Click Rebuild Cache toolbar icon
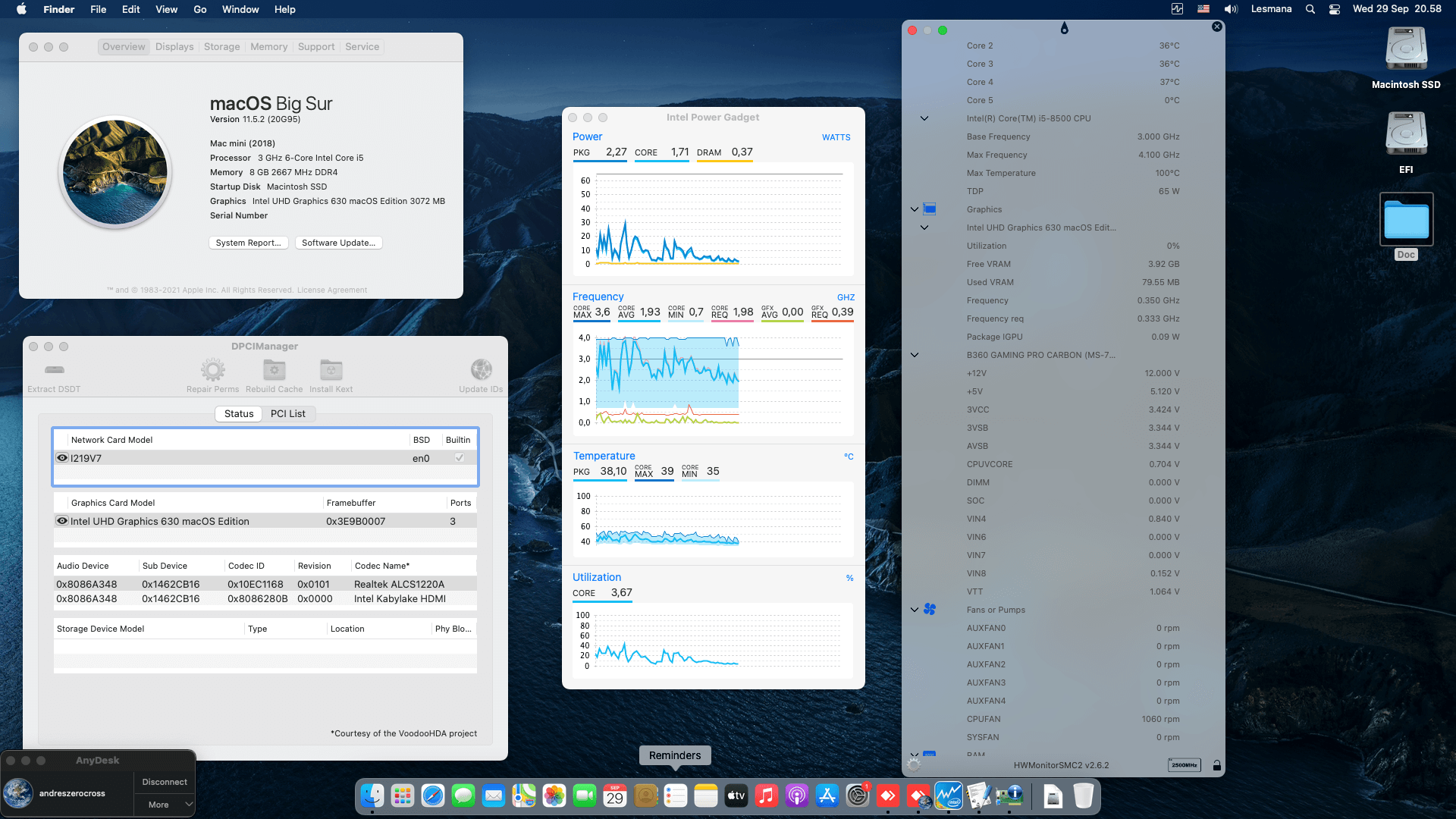 274,370
